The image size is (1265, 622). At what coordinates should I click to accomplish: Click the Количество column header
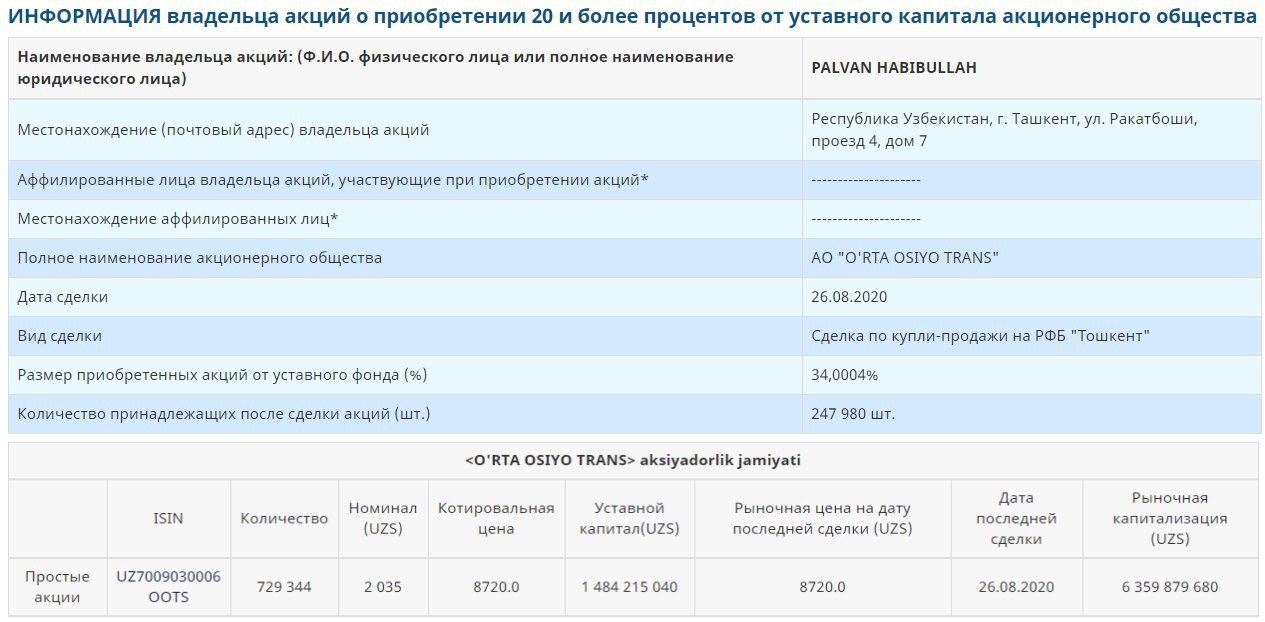coord(284,518)
